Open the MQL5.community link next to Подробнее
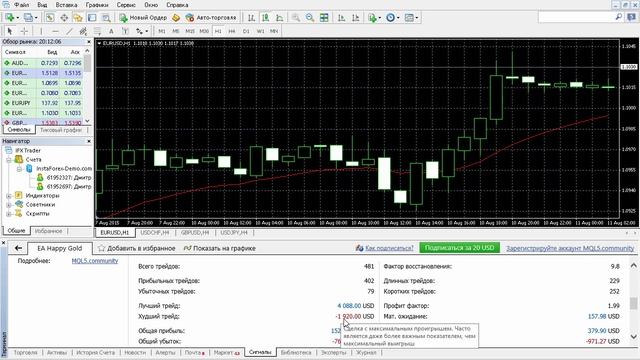 pos(95,261)
